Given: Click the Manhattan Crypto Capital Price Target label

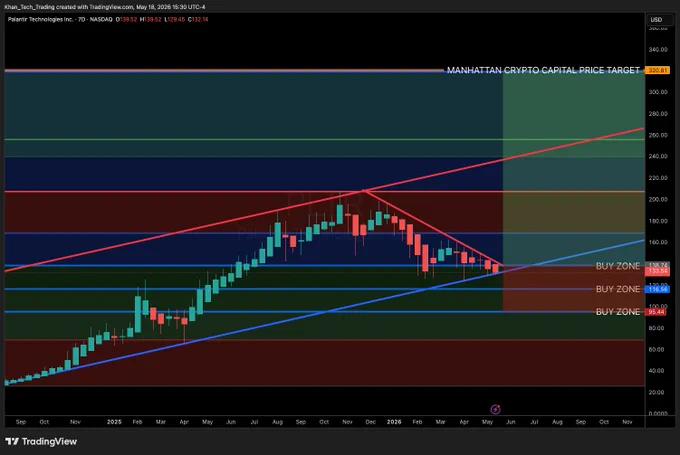Looking at the screenshot, I should pyautogui.click(x=543, y=70).
